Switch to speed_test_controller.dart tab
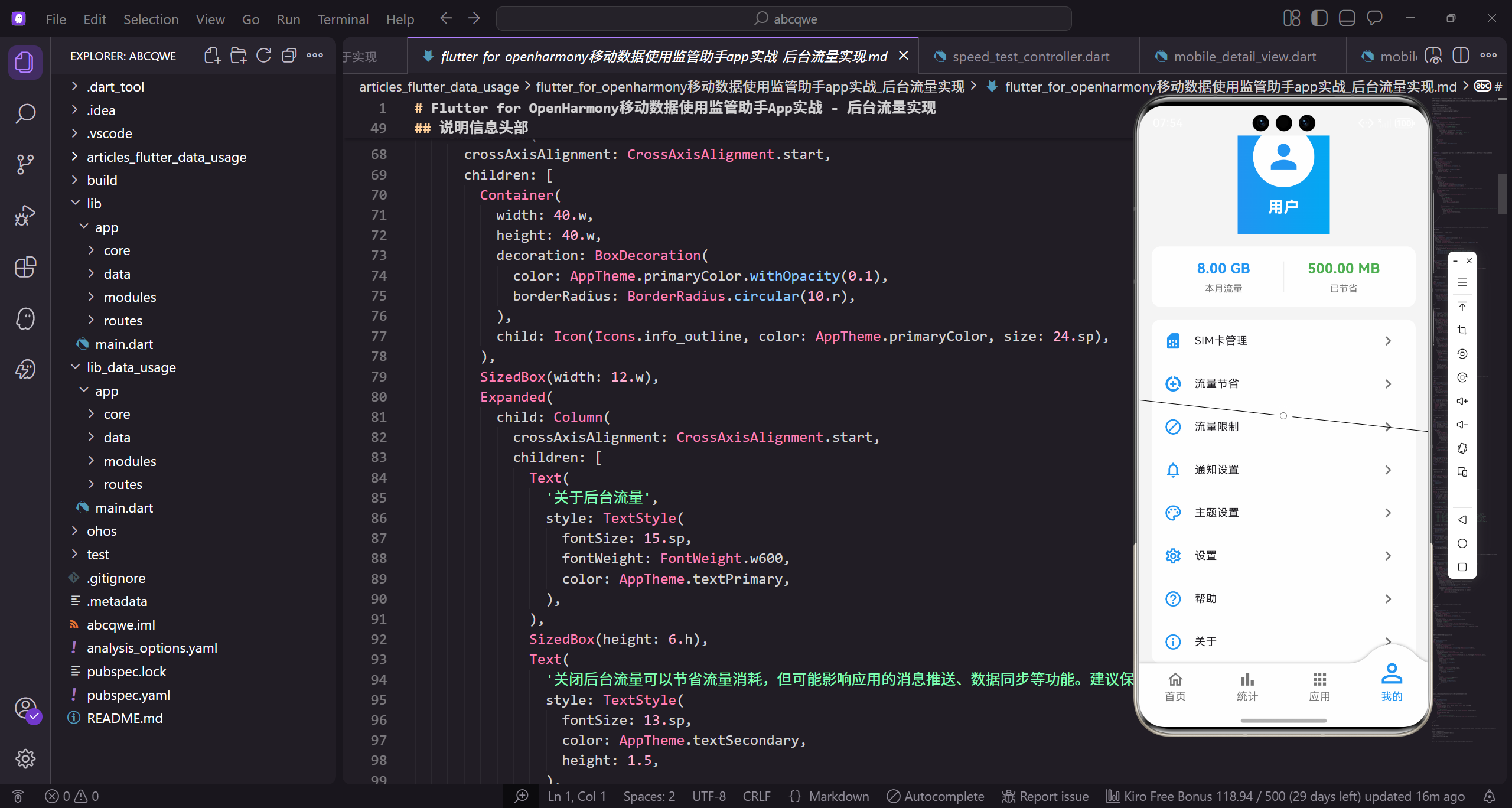Screen dimensions: 1512x808 pyautogui.click(x=1030, y=57)
